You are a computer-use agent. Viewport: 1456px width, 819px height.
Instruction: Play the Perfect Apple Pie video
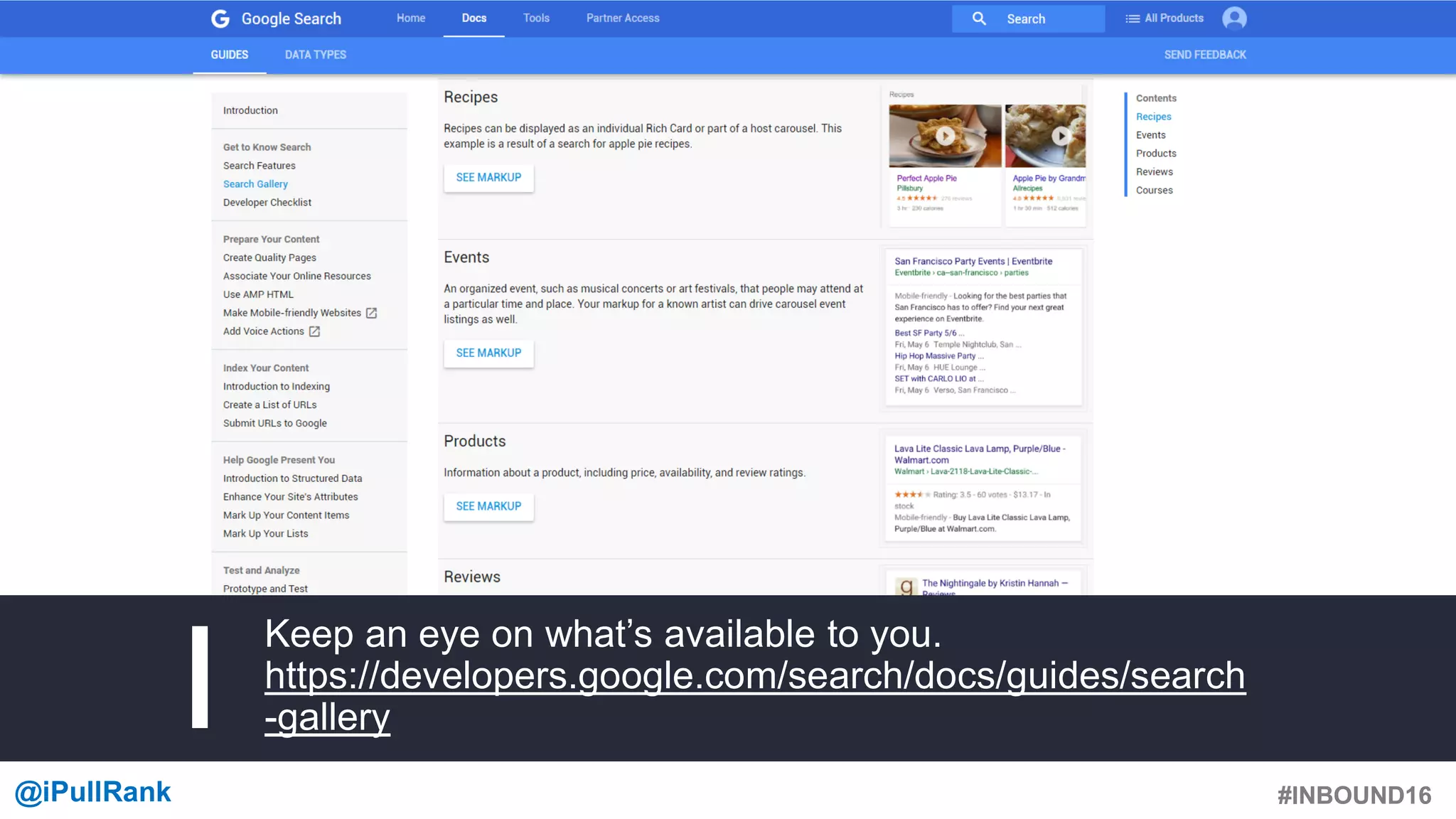click(x=945, y=136)
